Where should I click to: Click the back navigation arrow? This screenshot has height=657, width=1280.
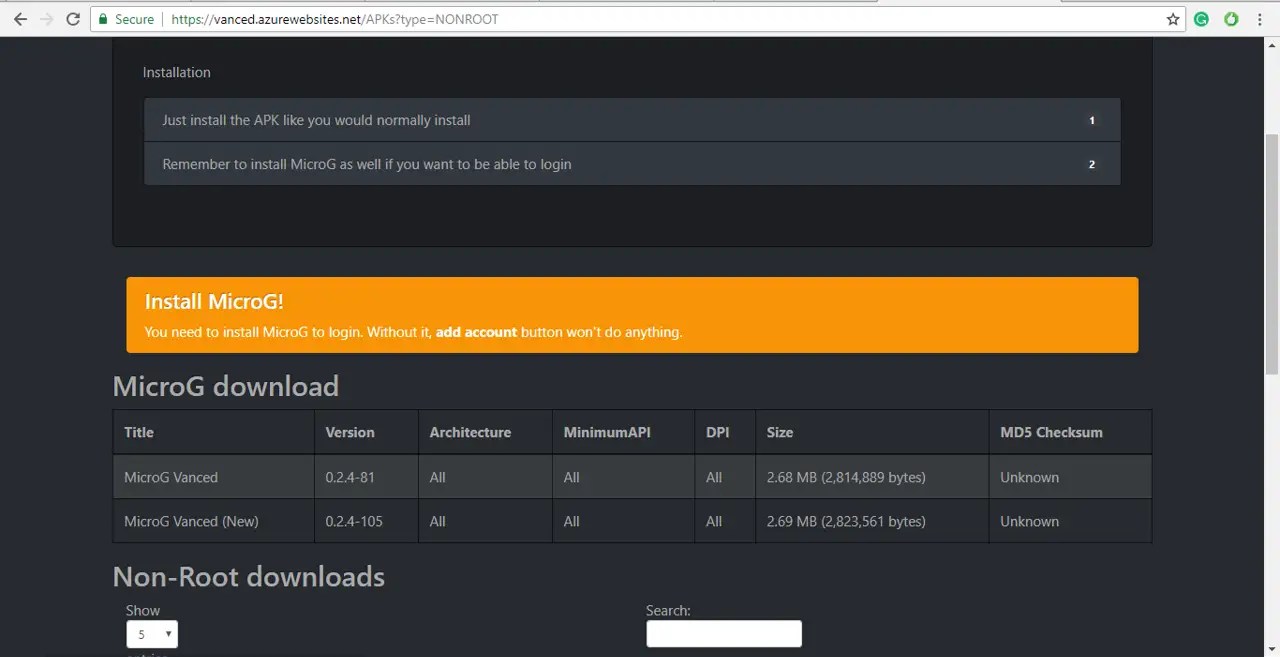click(x=21, y=18)
